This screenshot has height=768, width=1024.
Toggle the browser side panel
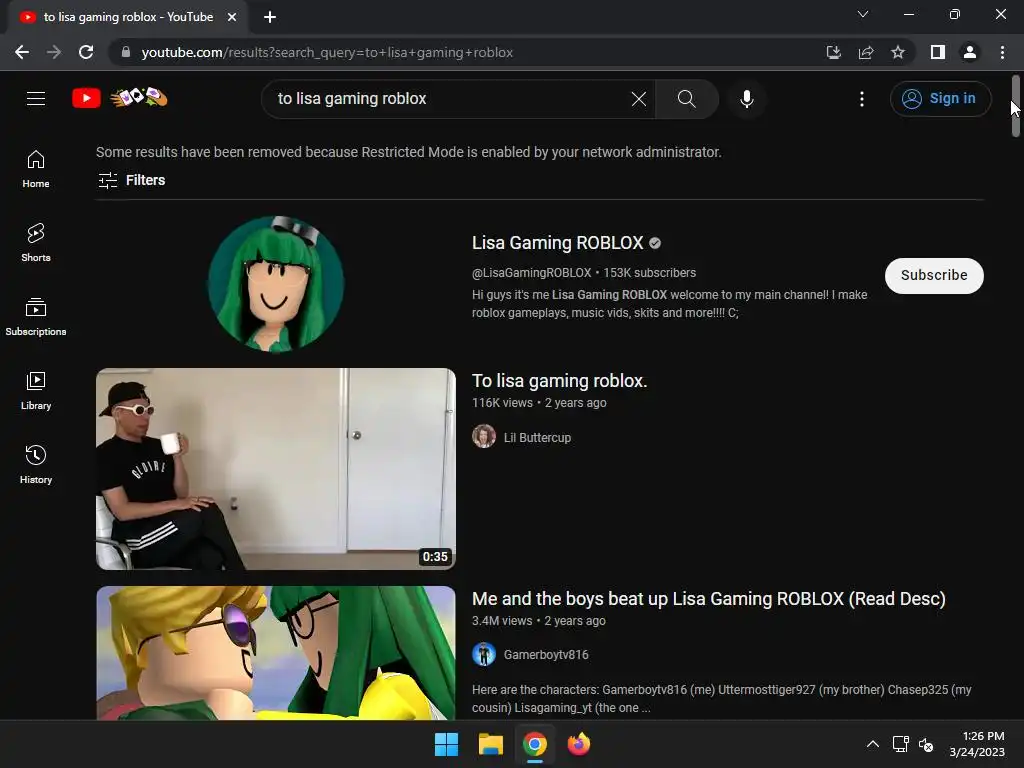click(938, 52)
